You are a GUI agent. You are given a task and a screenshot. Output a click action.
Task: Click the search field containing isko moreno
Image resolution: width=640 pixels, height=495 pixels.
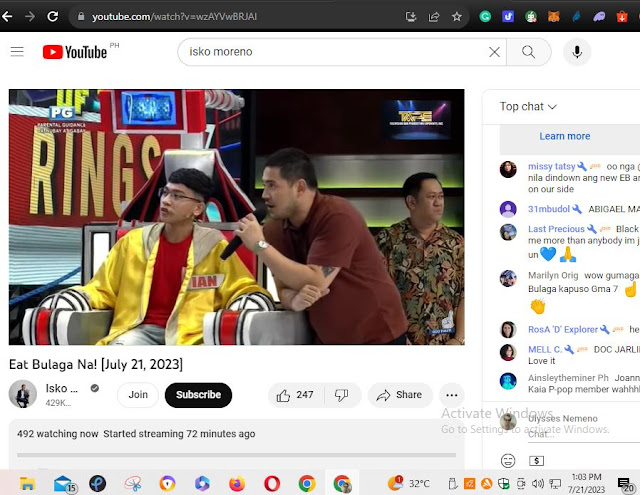point(335,52)
